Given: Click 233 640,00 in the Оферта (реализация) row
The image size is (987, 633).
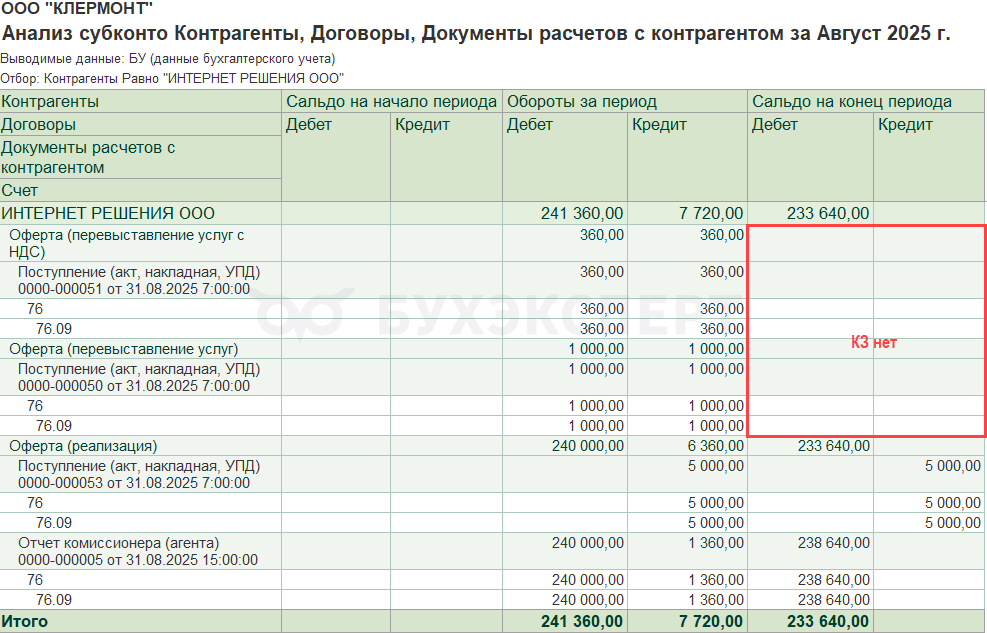Looking at the screenshot, I should click(834, 446).
